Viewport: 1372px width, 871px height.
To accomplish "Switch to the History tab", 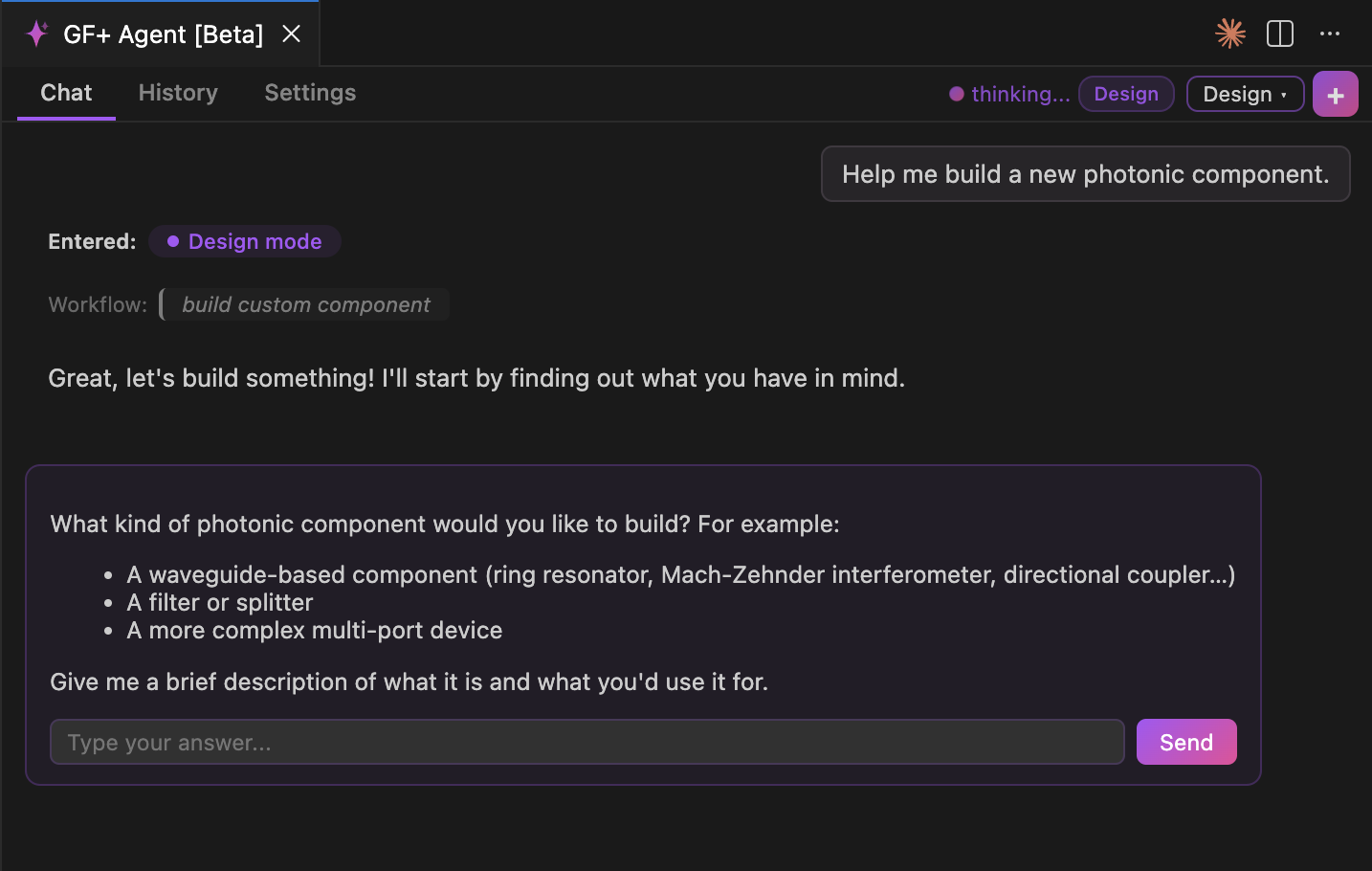I will tap(178, 93).
